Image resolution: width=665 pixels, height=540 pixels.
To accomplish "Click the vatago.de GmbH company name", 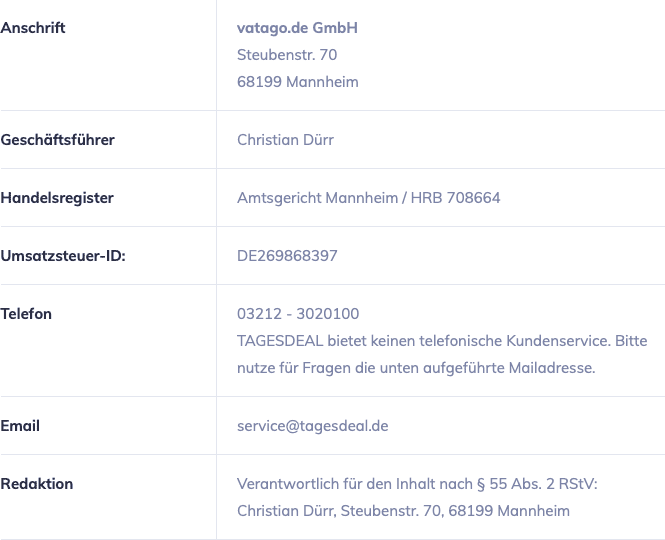I will pos(297,28).
